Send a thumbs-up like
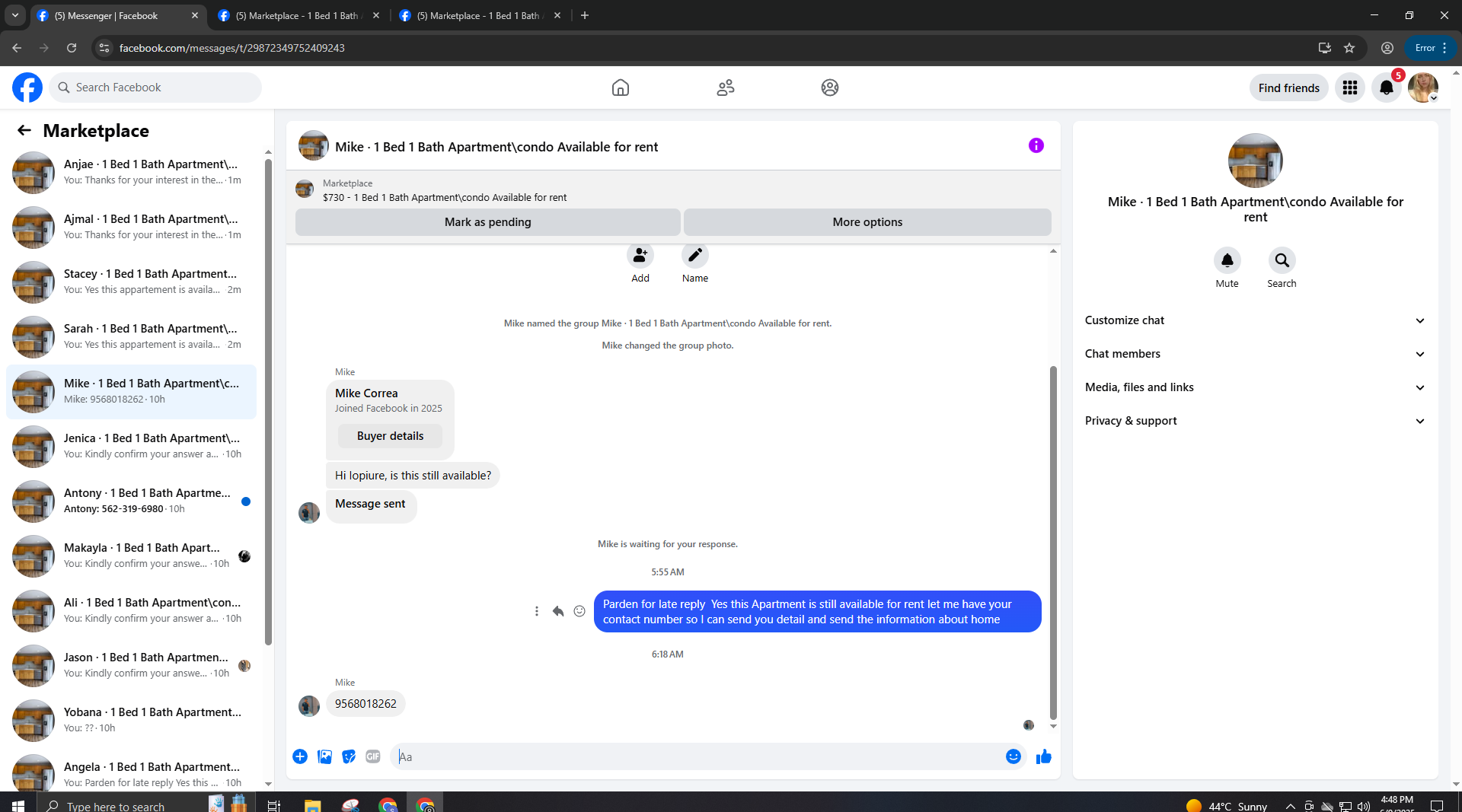The width and height of the screenshot is (1462, 812). (x=1044, y=756)
